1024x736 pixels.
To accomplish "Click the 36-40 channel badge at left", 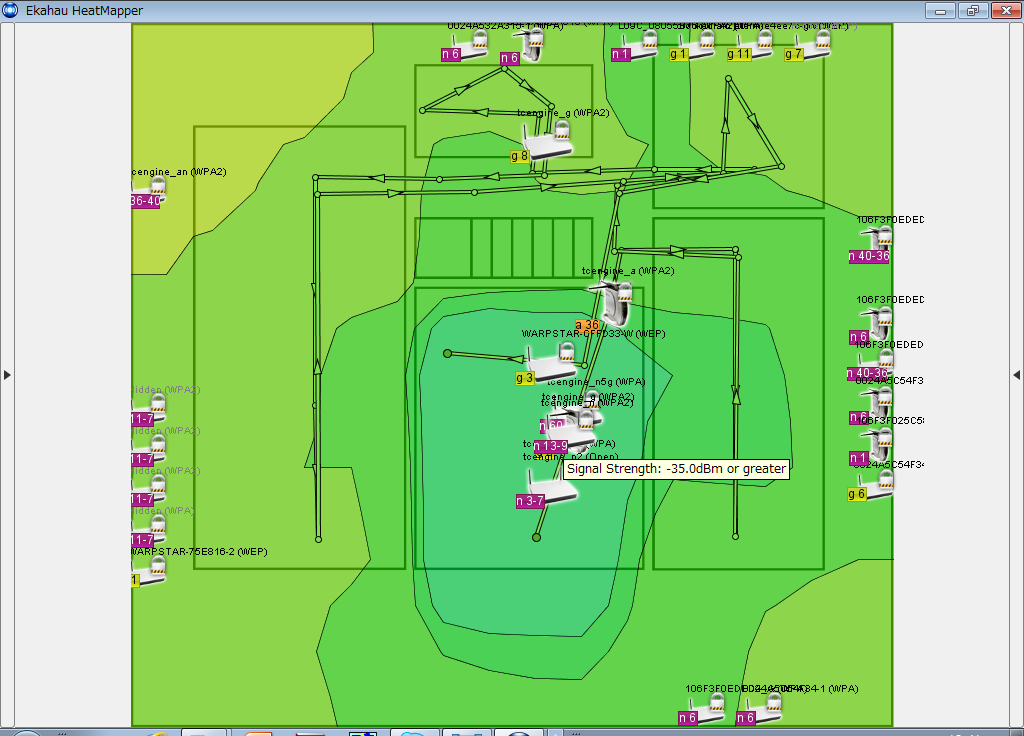I will (146, 201).
